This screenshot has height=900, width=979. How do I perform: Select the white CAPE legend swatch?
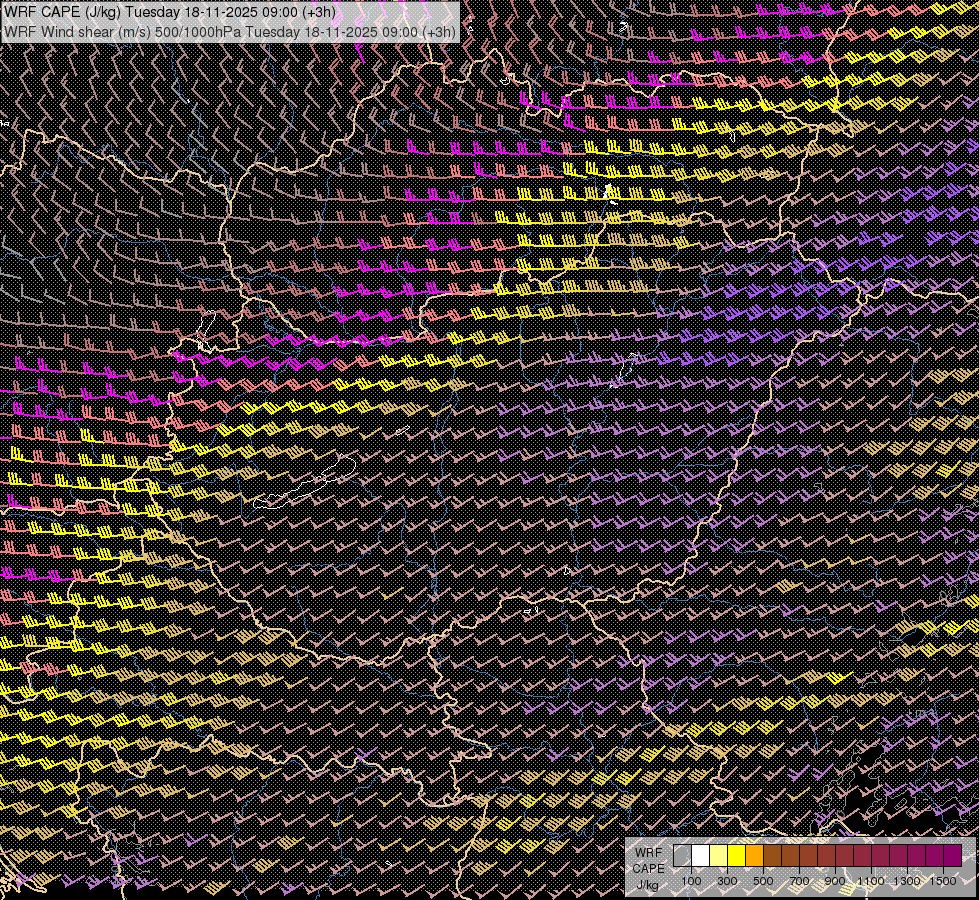(x=700, y=856)
